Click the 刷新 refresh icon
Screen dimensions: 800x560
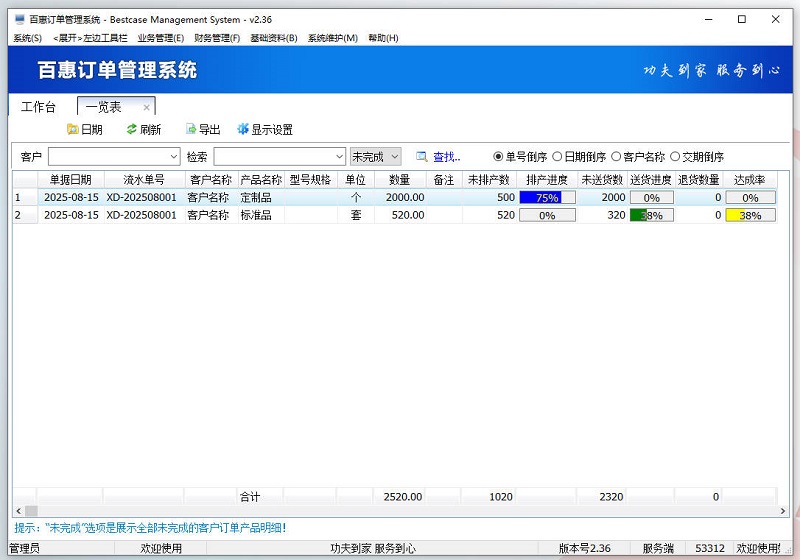tap(132, 129)
